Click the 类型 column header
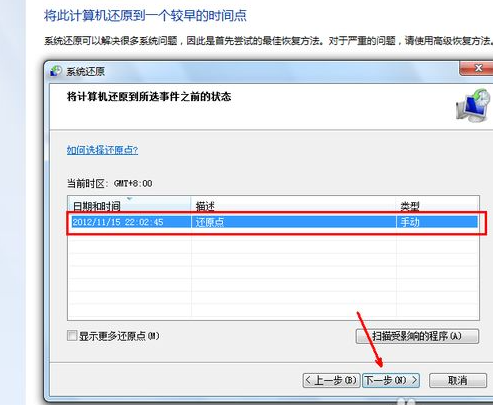The image size is (493, 405). [x=438, y=206]
